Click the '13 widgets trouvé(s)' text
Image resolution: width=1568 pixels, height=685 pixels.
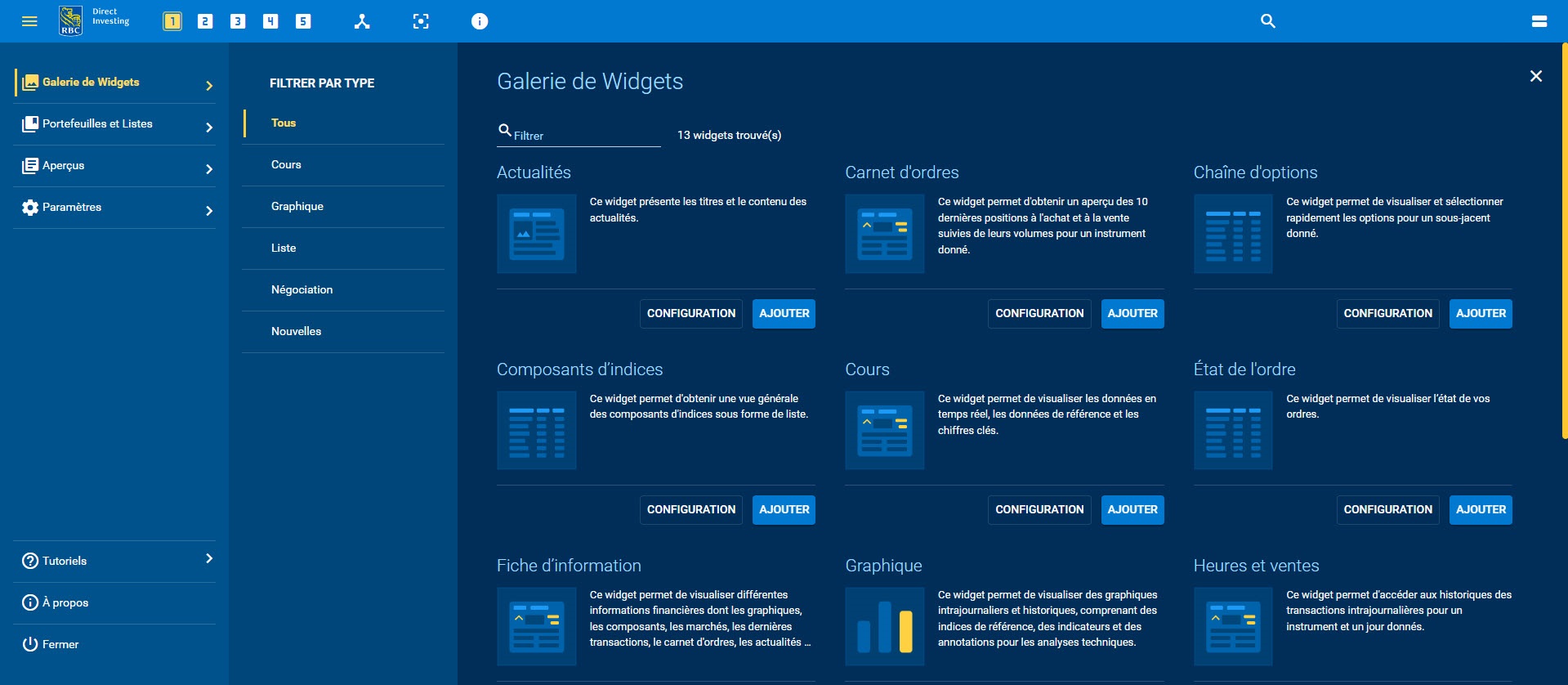pyautogui.click(x=729, y=135)
